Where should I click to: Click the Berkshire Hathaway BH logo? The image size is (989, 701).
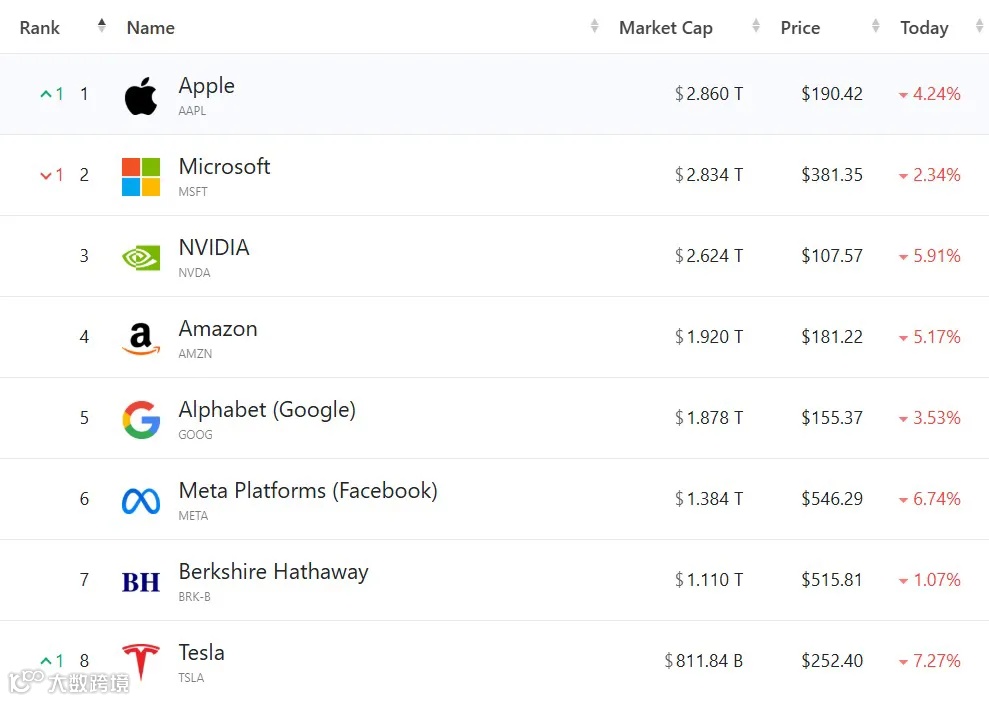pos(141,581)
